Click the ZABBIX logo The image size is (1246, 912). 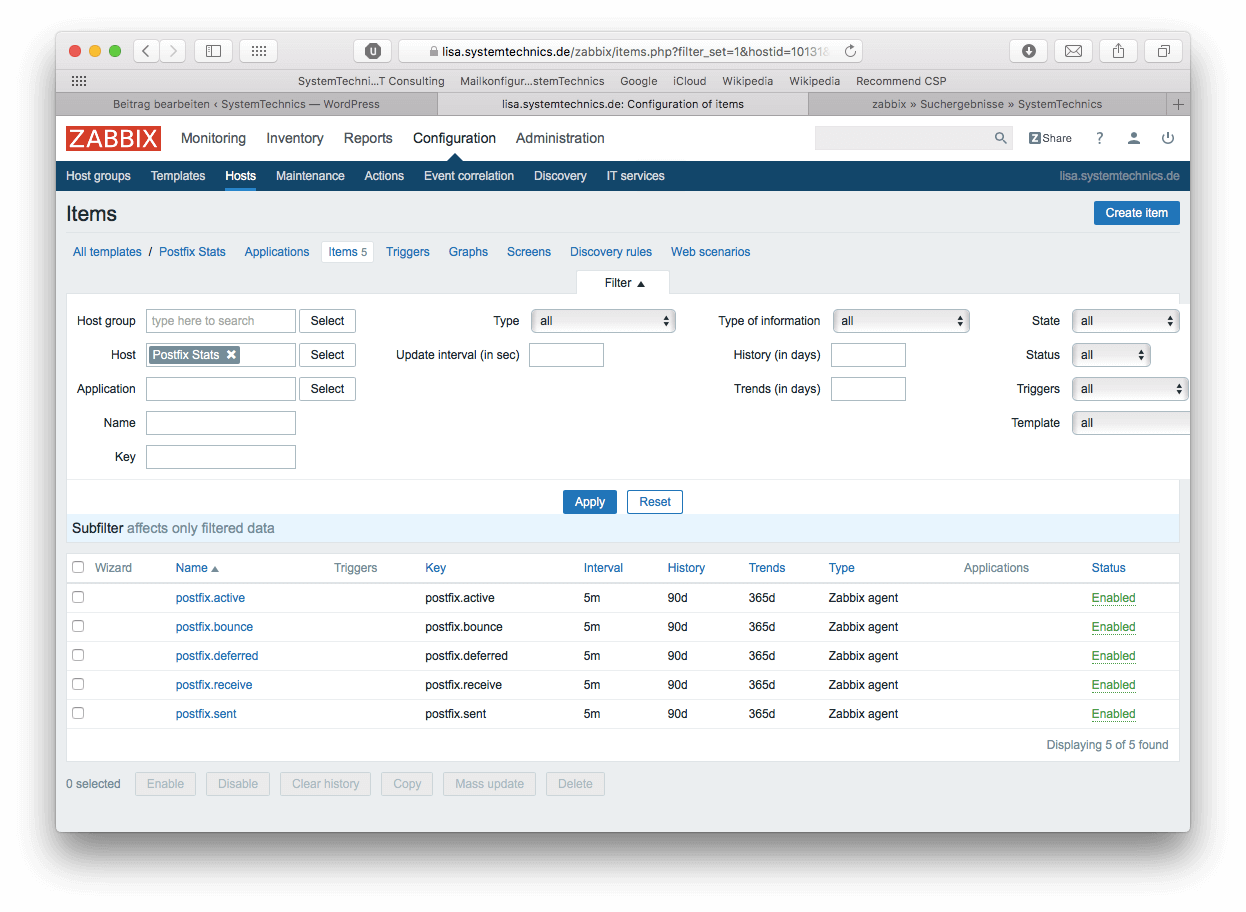point(113,138)
